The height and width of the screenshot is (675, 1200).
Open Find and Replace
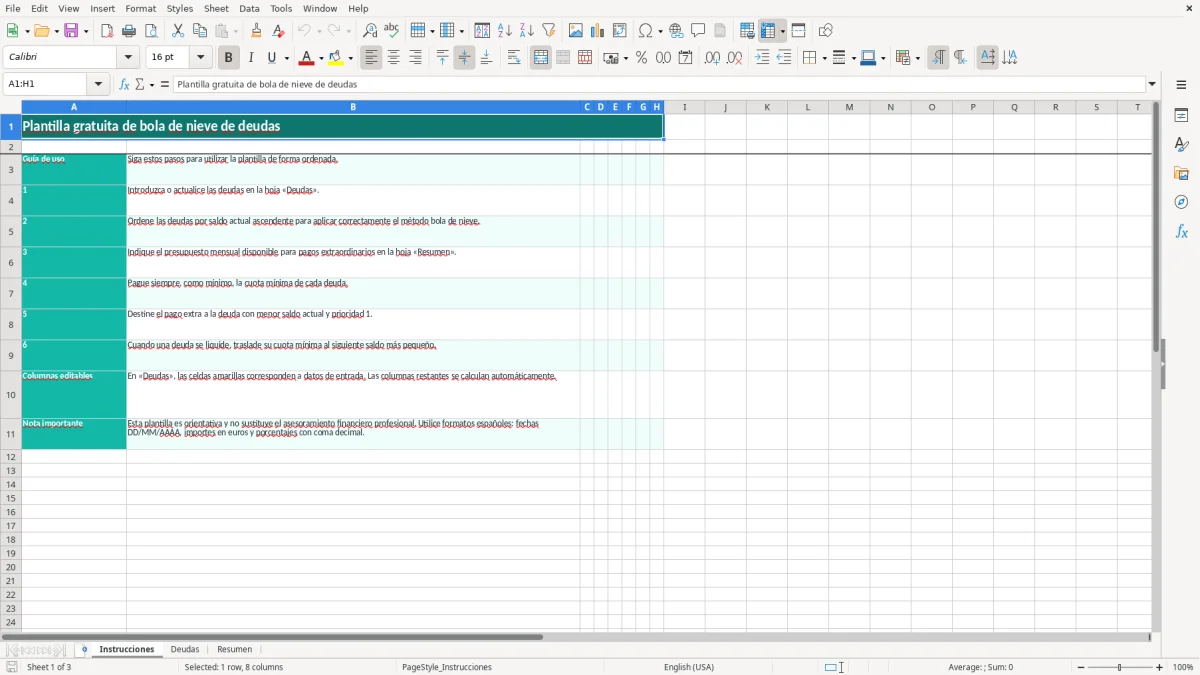point(370,31)
